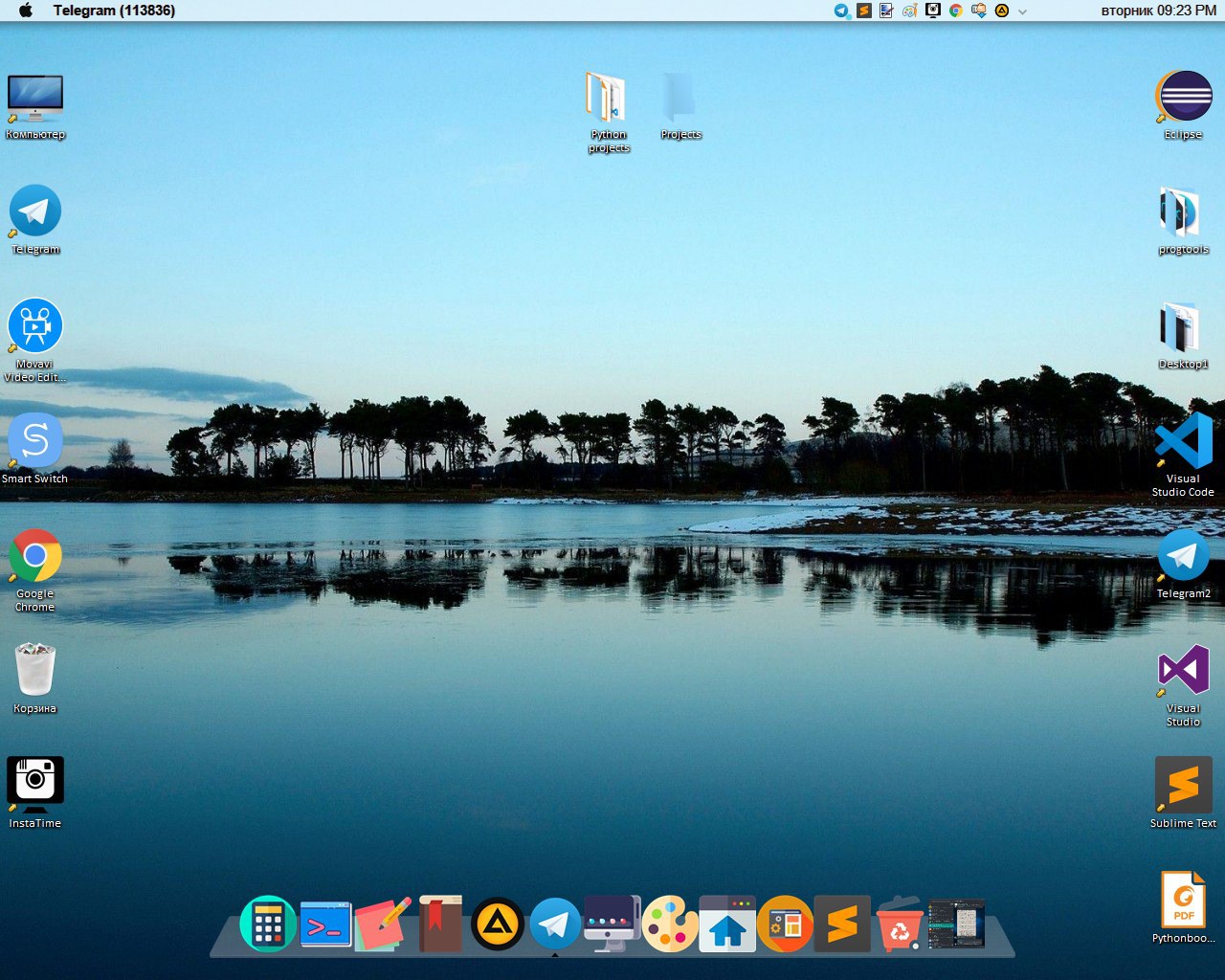Launch the Visual Studio Code shortcut

click(x=1184, y=456)
